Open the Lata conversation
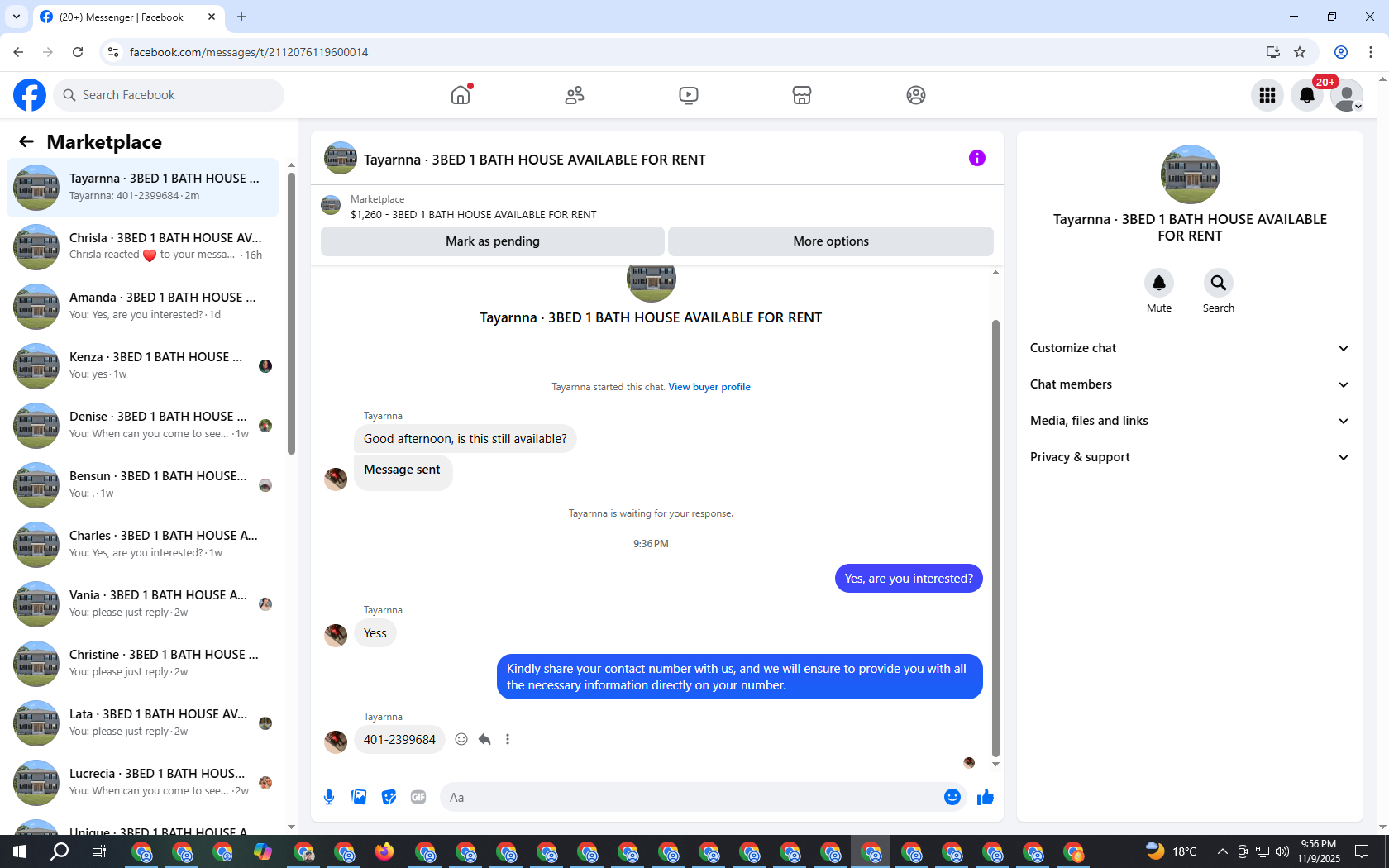The image size is (1389, 868). click(143, 723)
